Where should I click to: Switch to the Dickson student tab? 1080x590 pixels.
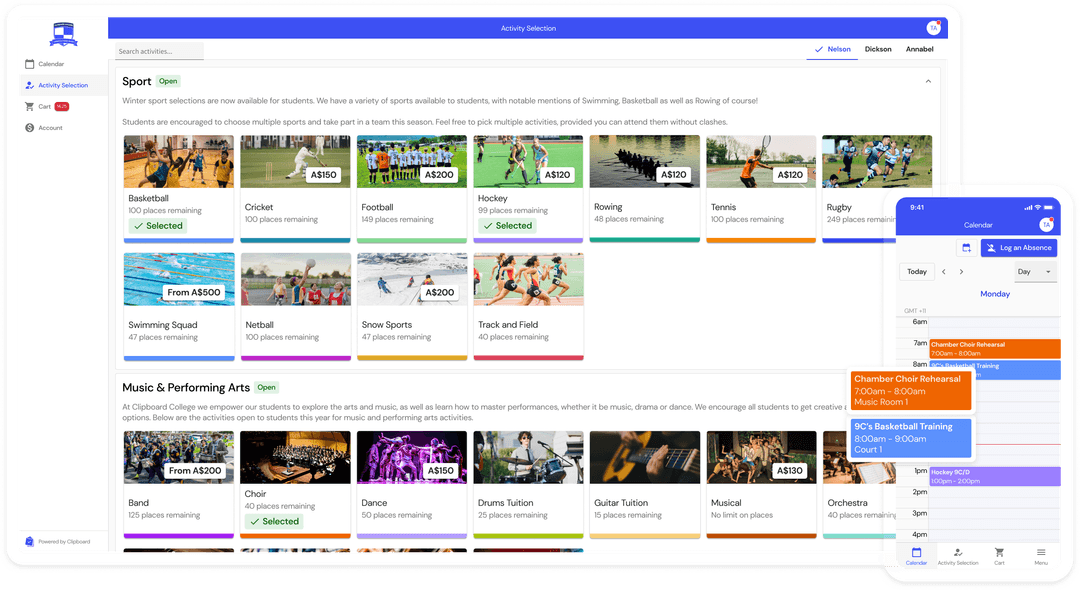(878, 48)
